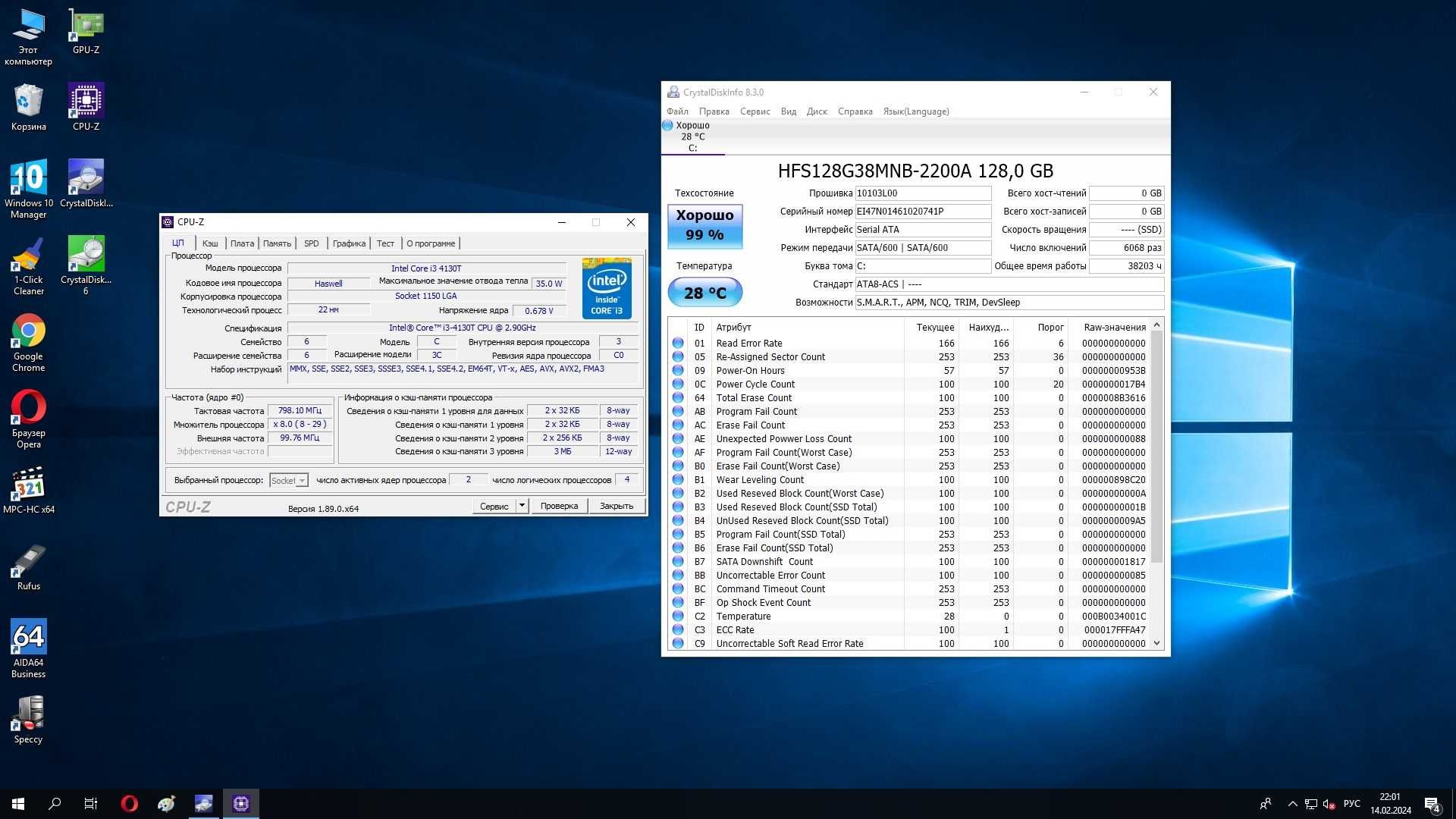Click the Серийный номер field
The height and width of the screenshot is (819, 1456).
pos(923,212)
